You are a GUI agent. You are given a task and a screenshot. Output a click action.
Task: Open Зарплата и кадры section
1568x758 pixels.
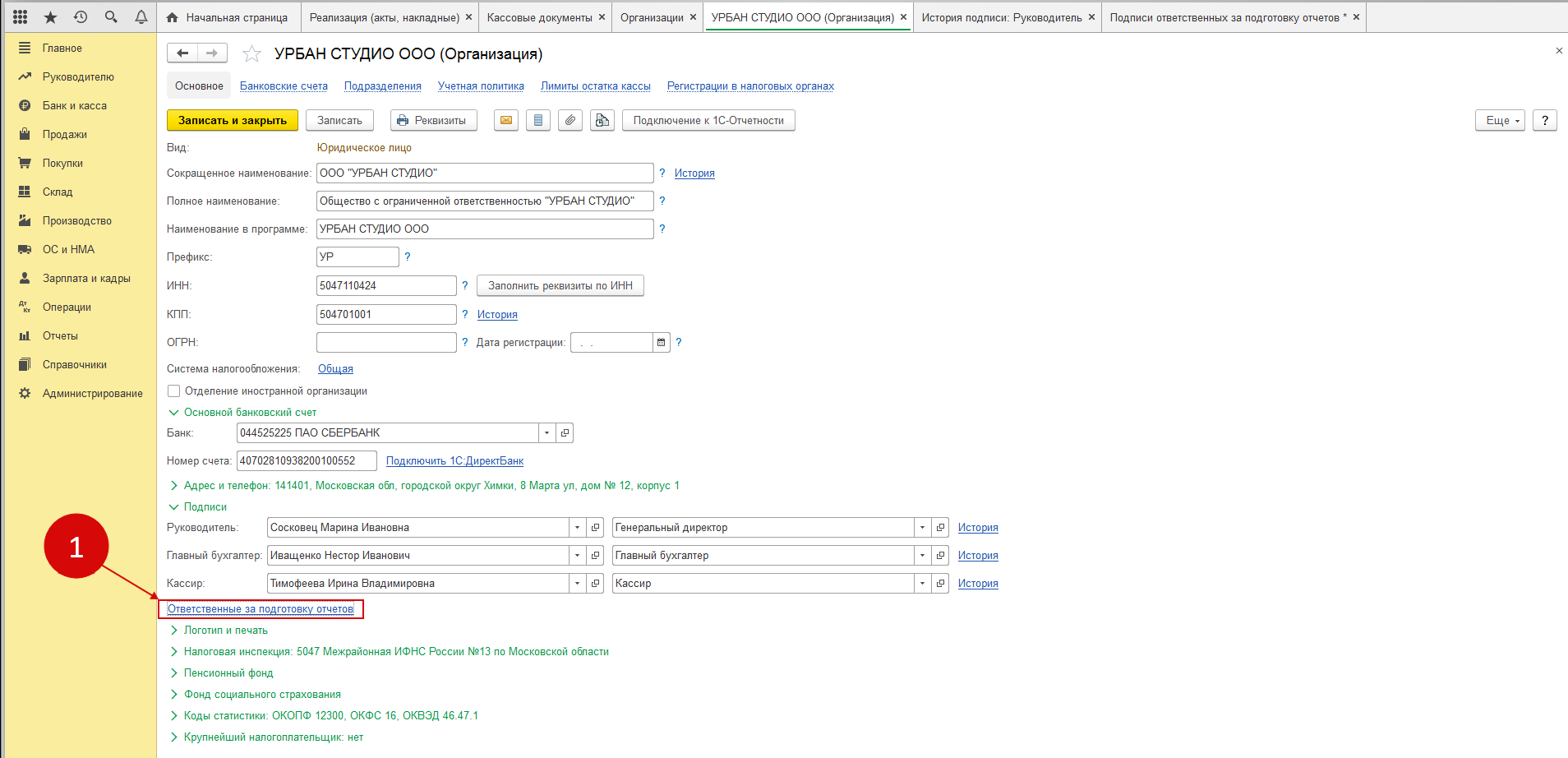tap(86, 279)
